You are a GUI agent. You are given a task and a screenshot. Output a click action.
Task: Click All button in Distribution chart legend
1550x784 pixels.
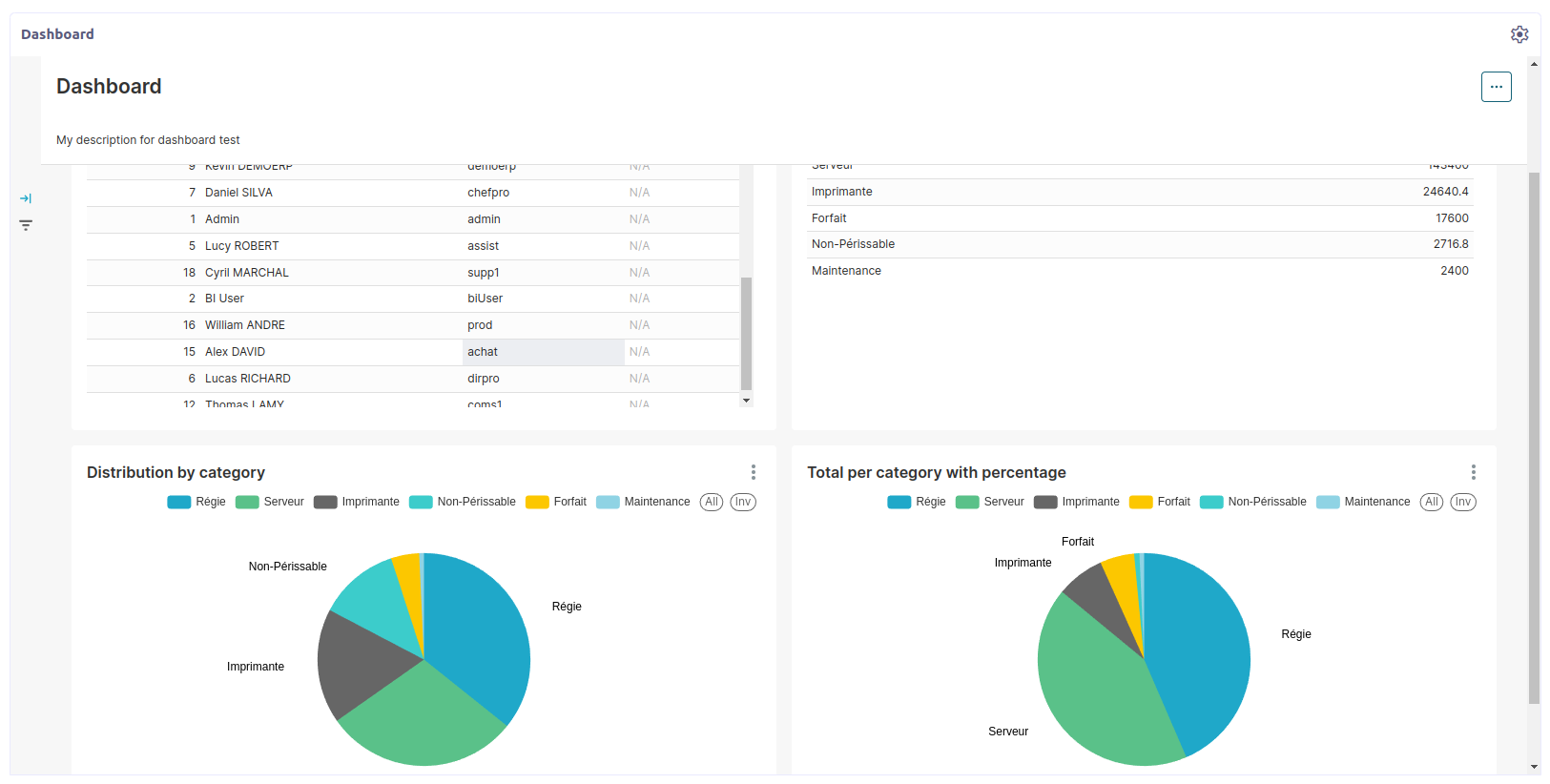[711, 502]
